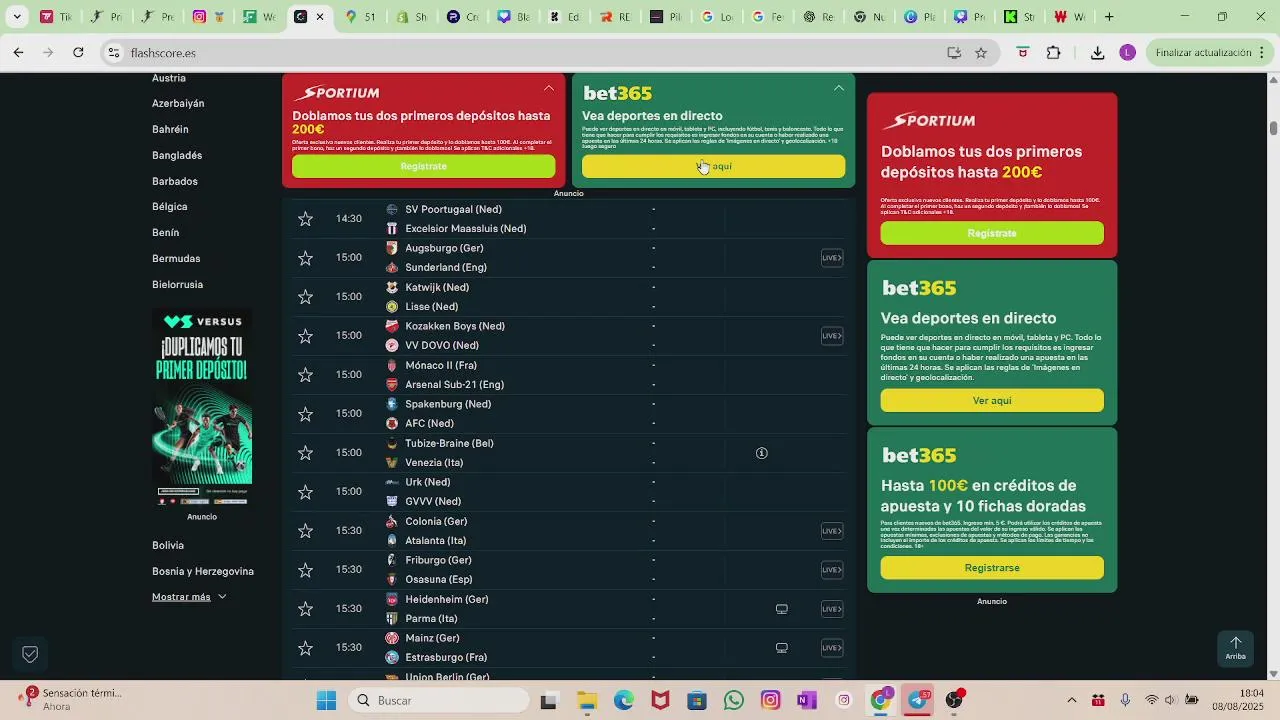Collapse the Sportium top banner ad
The image size is (1280, 720).
(x=549, y=88)
